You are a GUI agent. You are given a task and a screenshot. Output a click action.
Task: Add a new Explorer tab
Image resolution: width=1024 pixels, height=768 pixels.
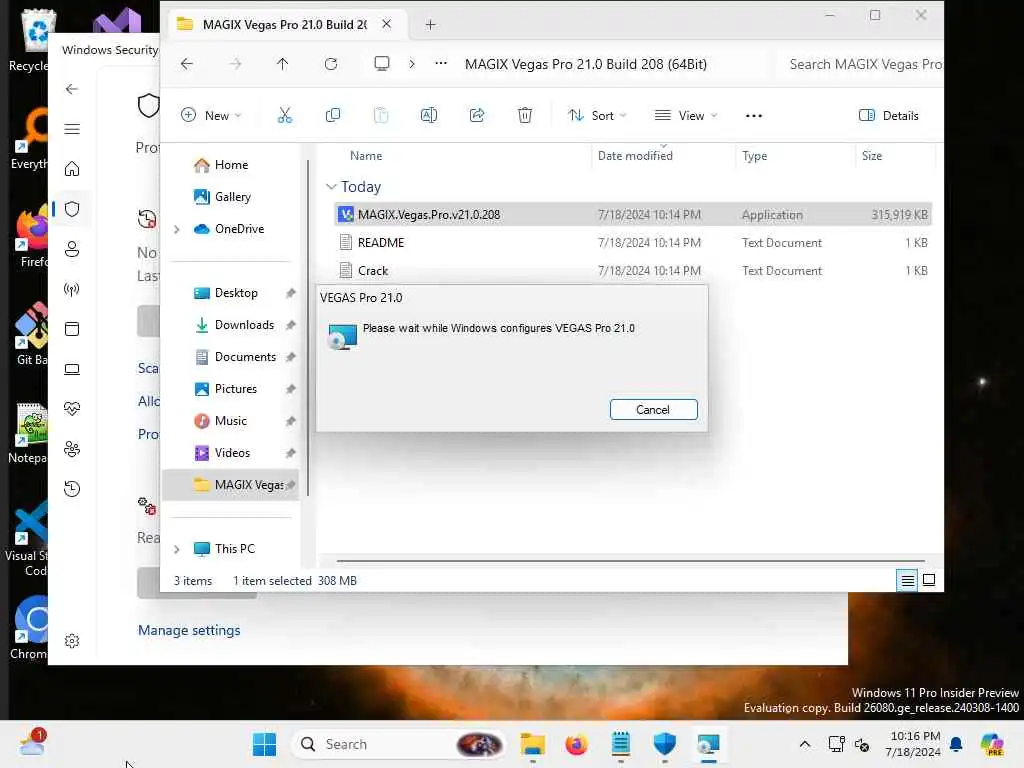point(430,25)
